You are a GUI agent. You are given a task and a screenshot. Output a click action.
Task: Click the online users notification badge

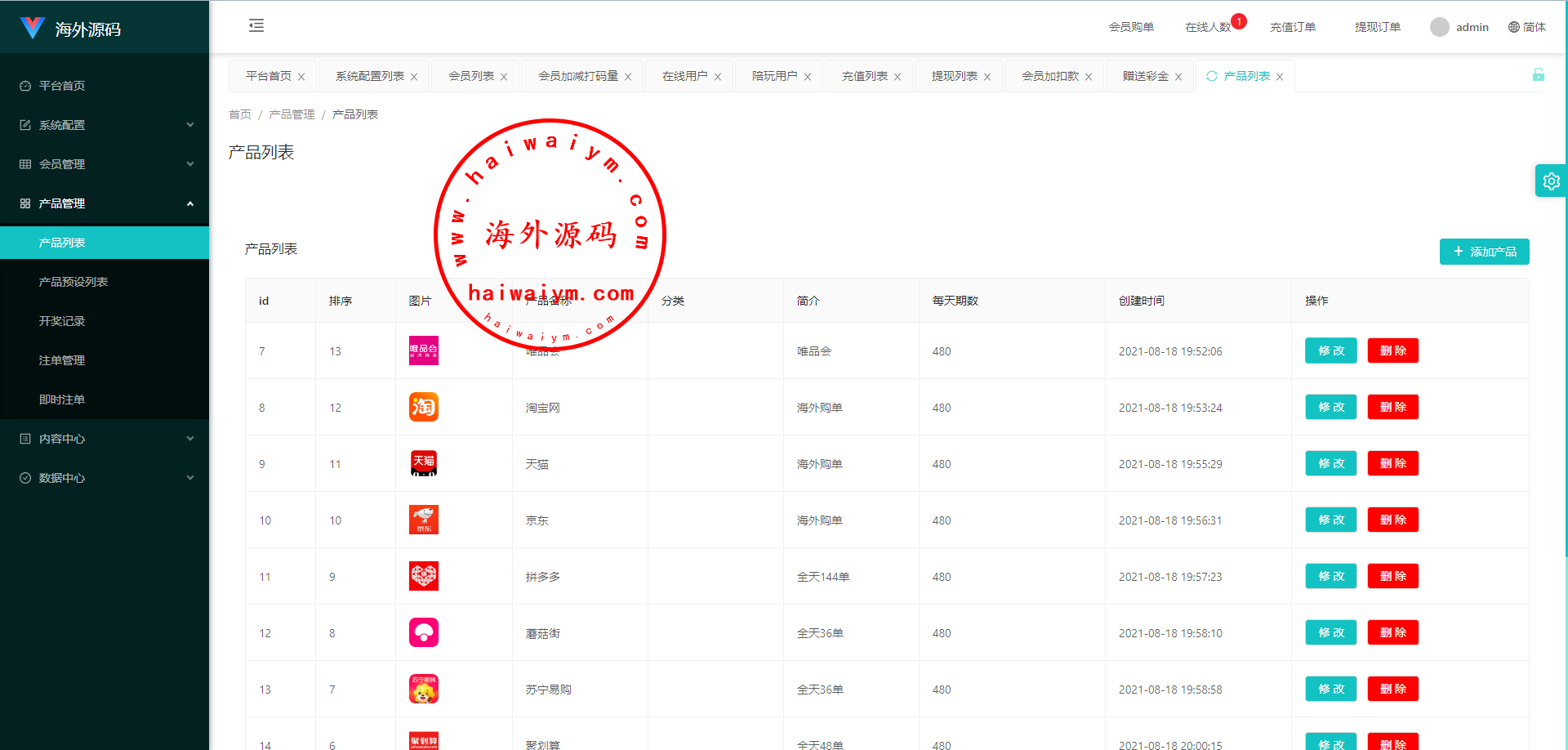click(1238, 21)
